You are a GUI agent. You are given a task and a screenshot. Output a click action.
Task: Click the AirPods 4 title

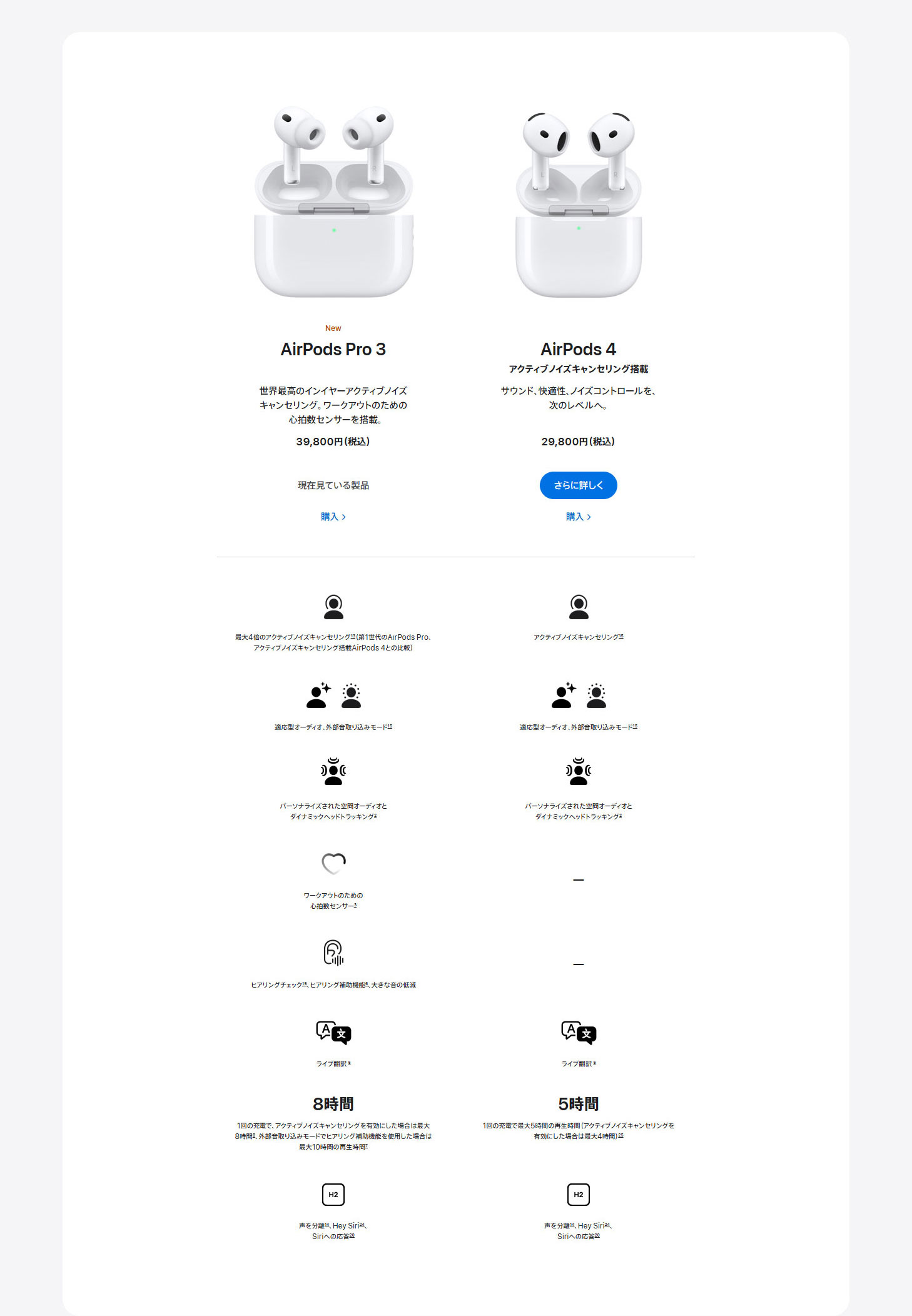[579, 349]
